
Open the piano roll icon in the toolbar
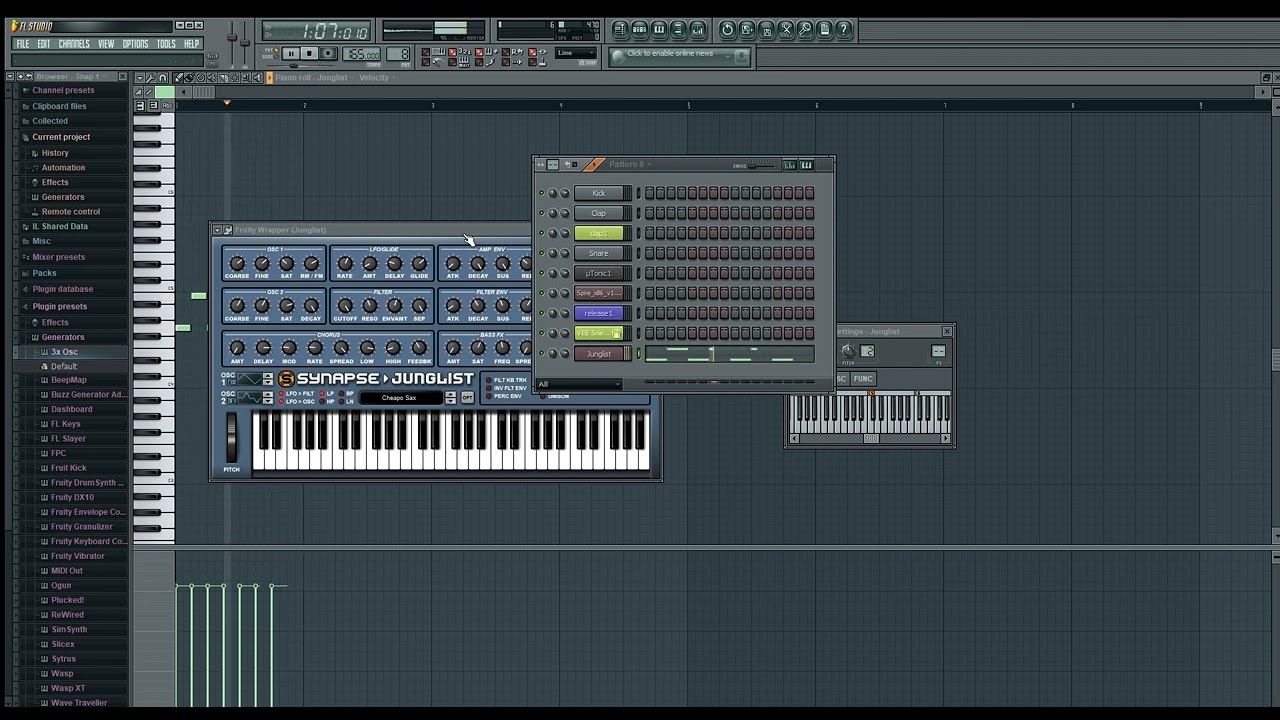(x=658, y=30)
